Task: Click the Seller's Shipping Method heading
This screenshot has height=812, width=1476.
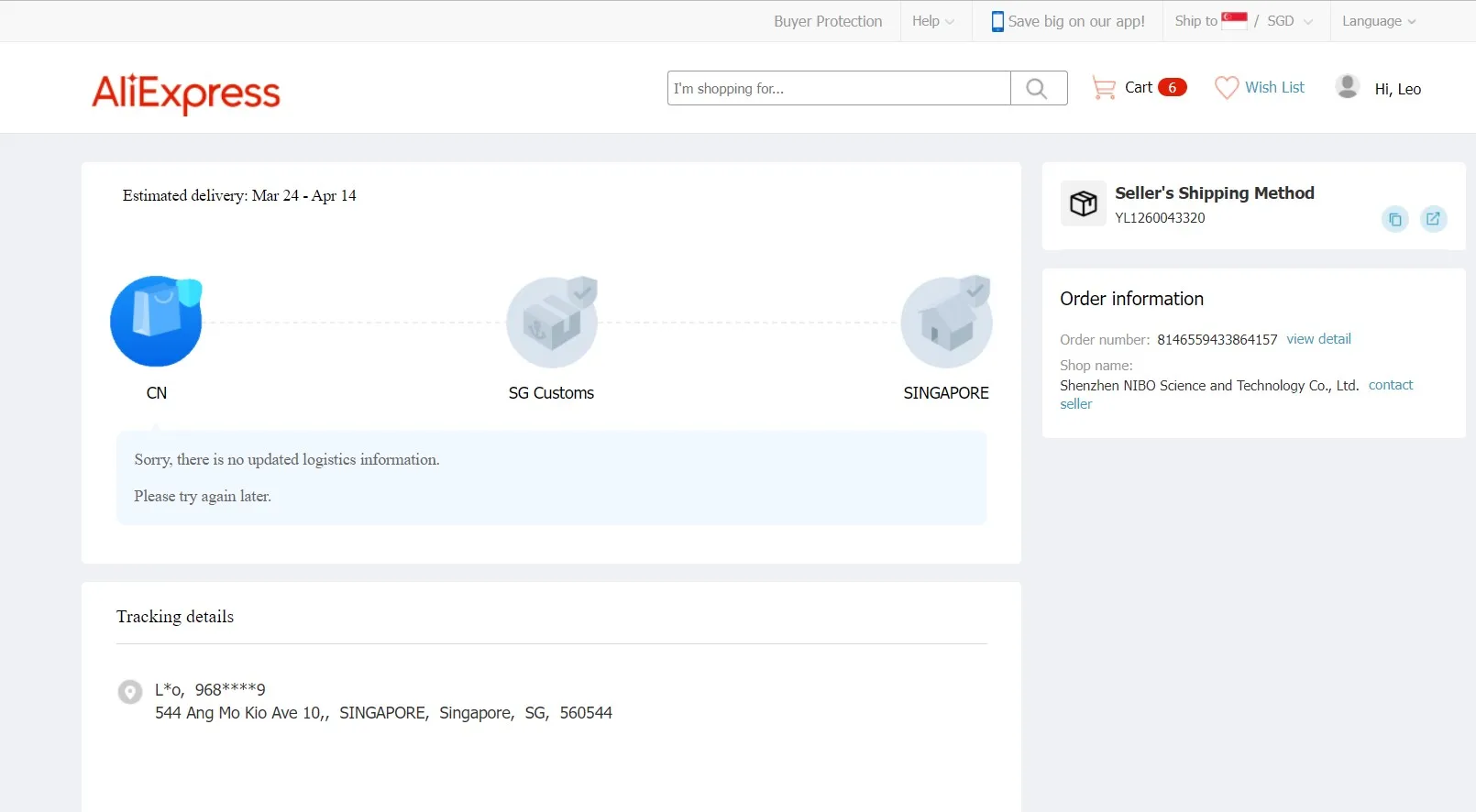Action: (x=1215, y=192)
